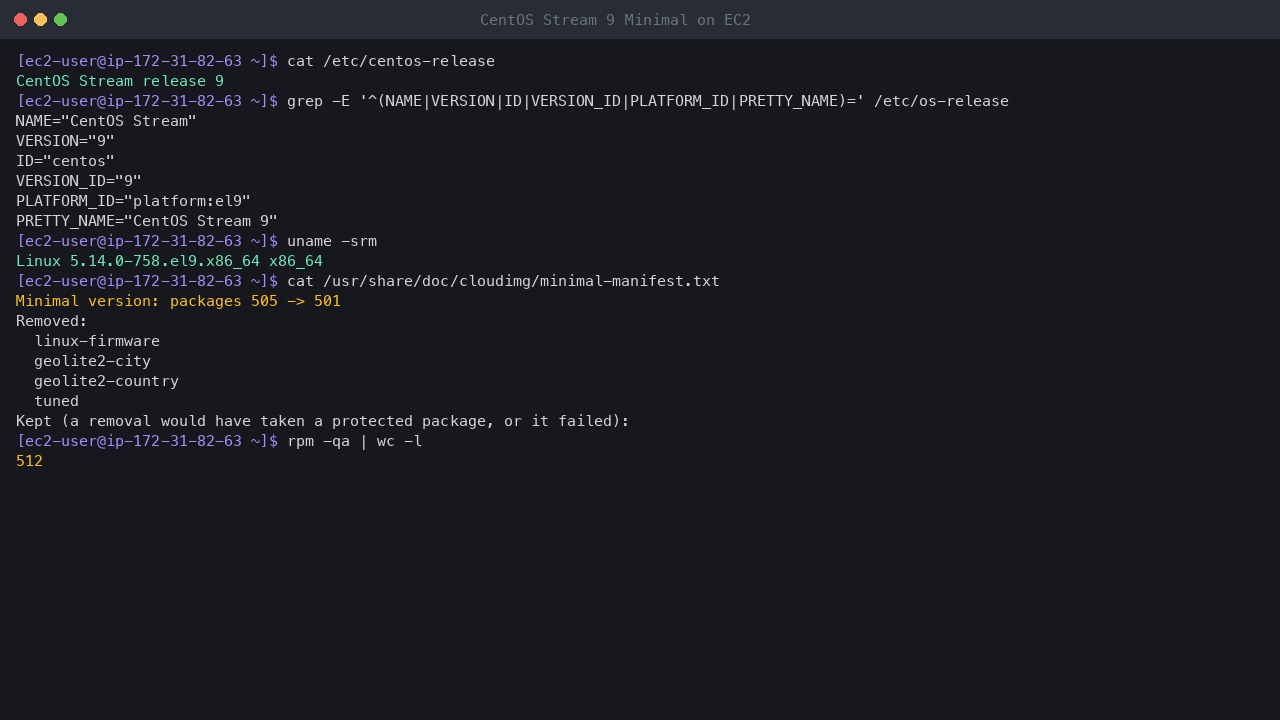Select the package count output '512'
This screenshot has width=1280, height=720.
click(x=29, y=461)
